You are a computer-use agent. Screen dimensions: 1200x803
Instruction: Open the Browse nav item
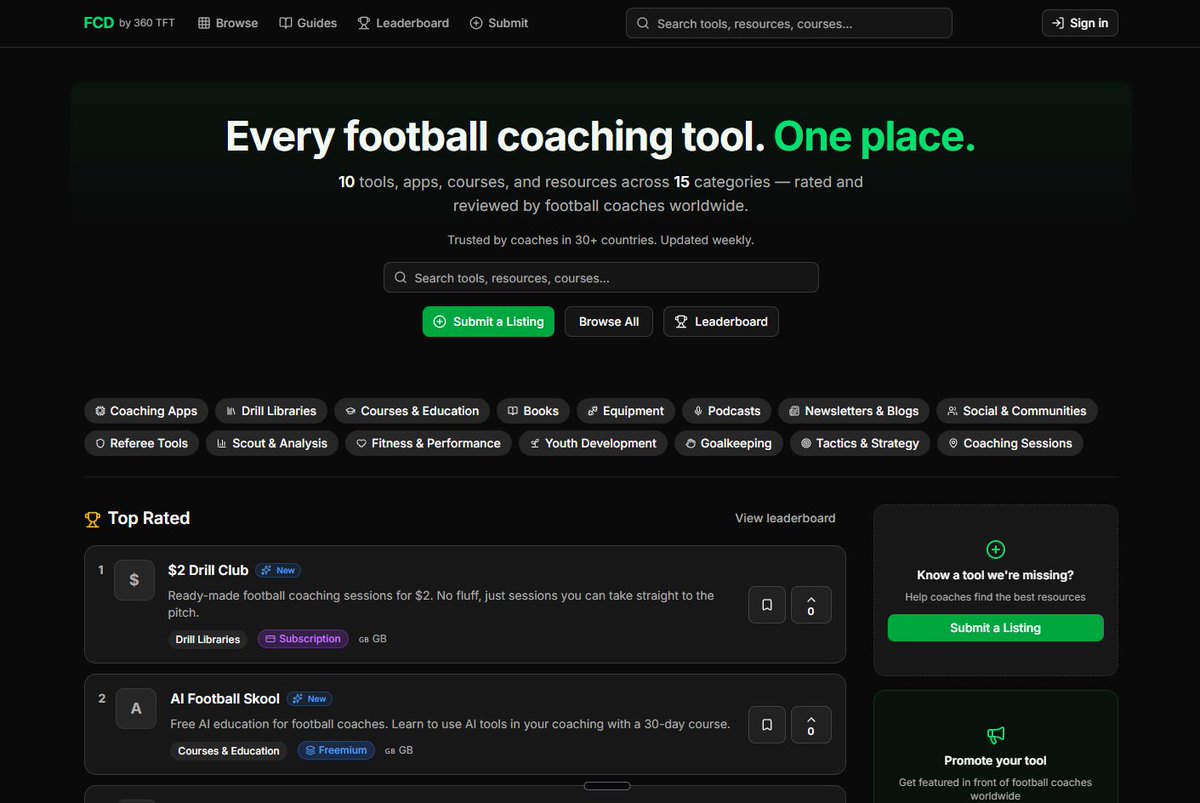tap(228, 23)
